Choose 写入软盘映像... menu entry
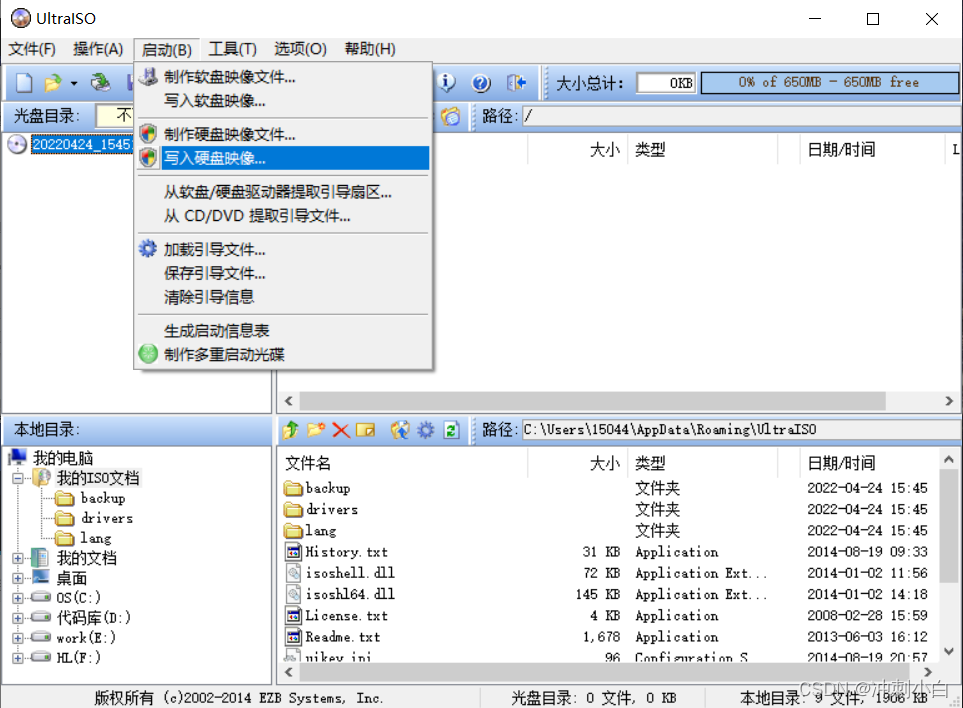 (283, 101)
